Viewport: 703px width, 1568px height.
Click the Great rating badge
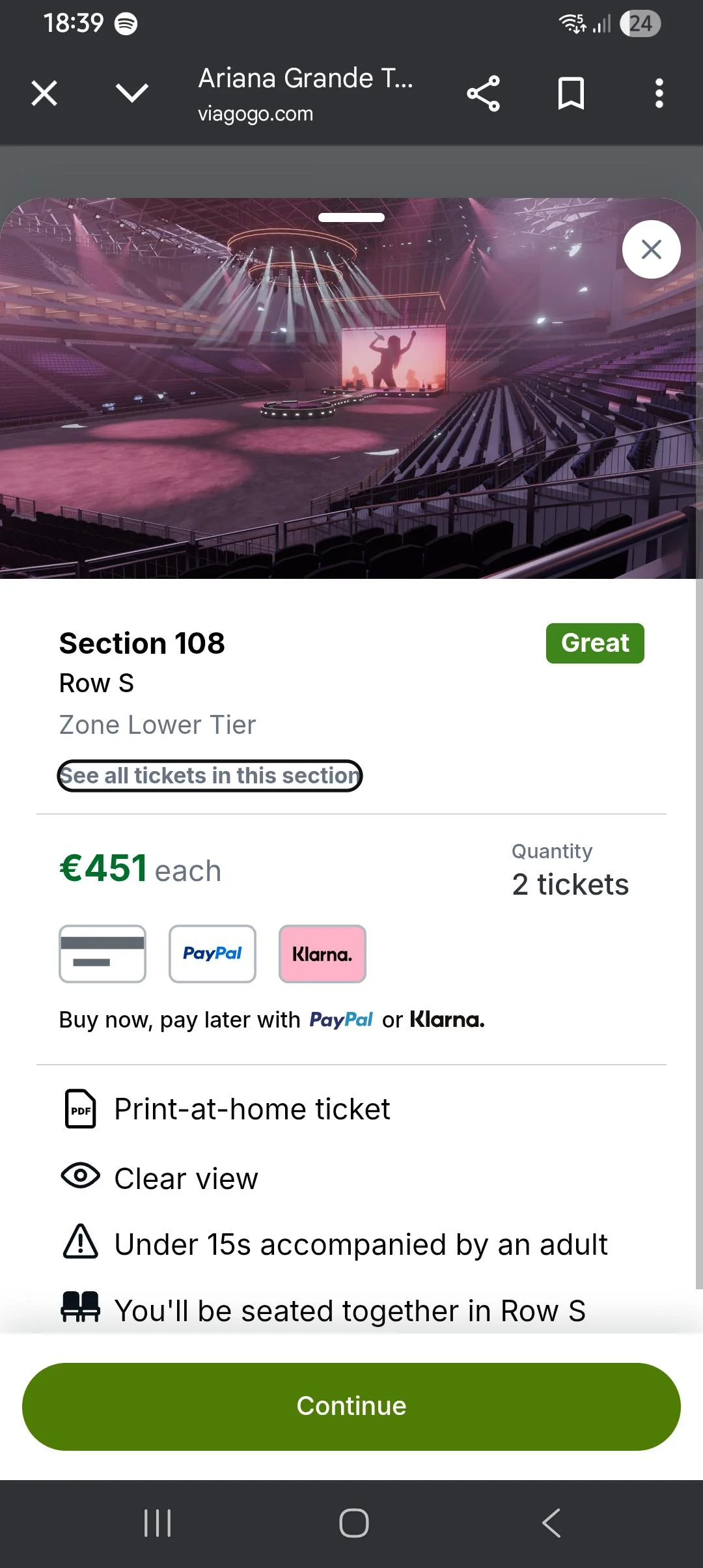[594, 643]
